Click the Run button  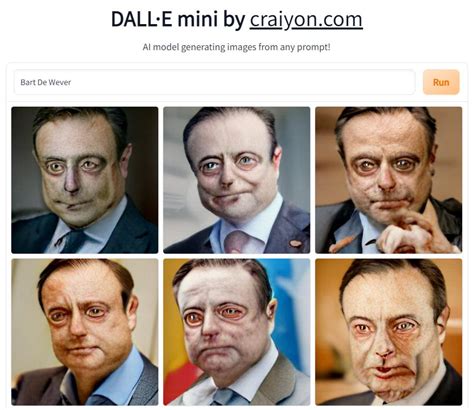[x=441, y=82]
